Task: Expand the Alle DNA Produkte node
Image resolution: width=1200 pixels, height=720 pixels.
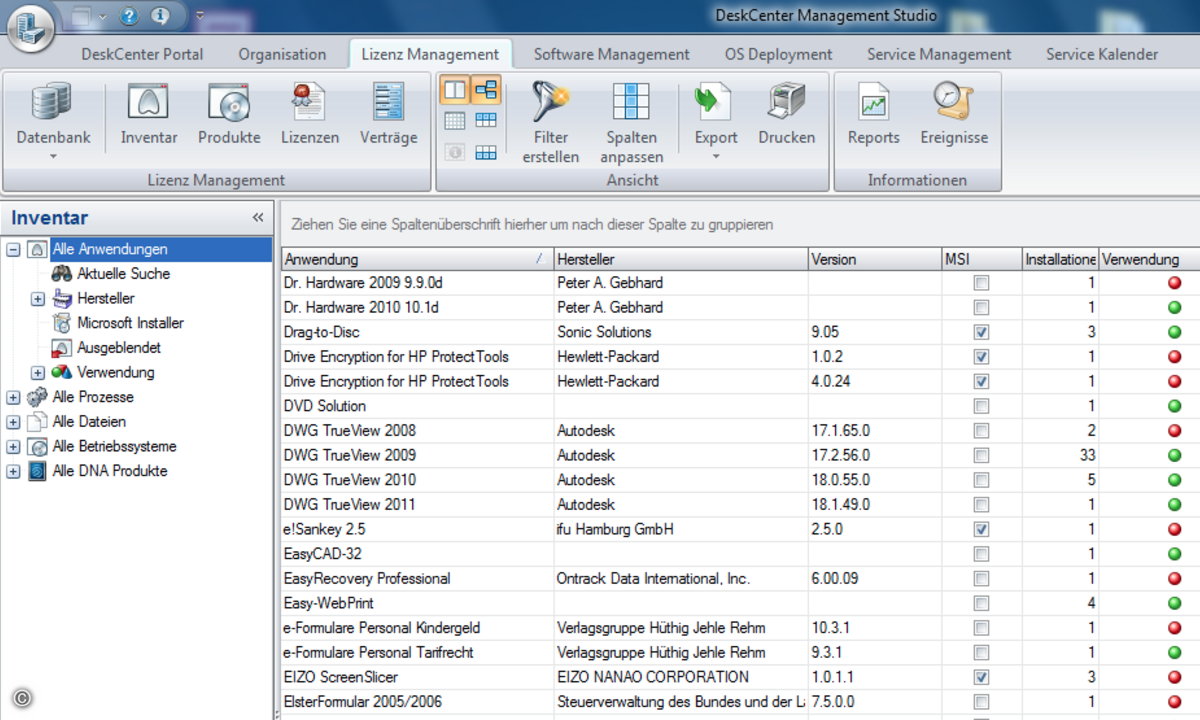Action: pyautogui.click(x=13, y=471)
